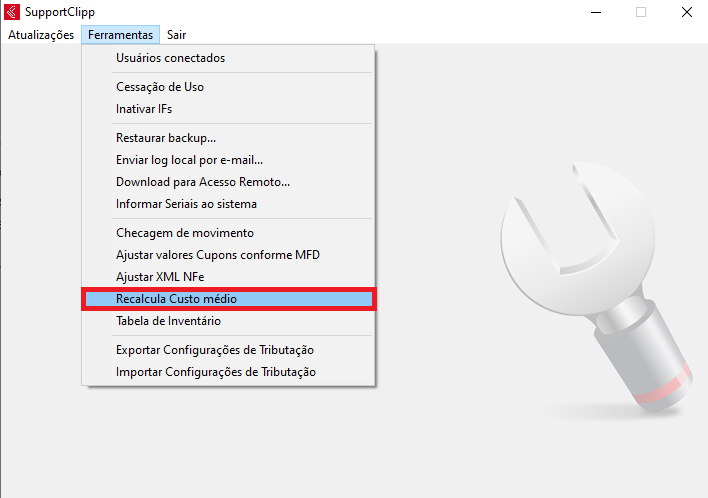This screenshot has height=498, width=708.
Task: Choose Cessação de Uso option
Action: (160, 87)
